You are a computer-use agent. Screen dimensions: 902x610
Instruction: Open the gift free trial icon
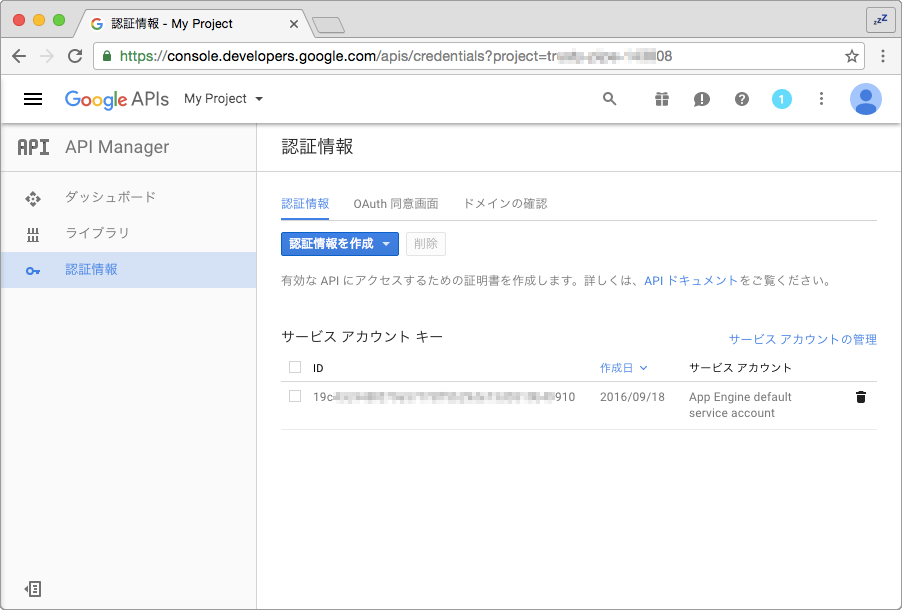(662, 99)
